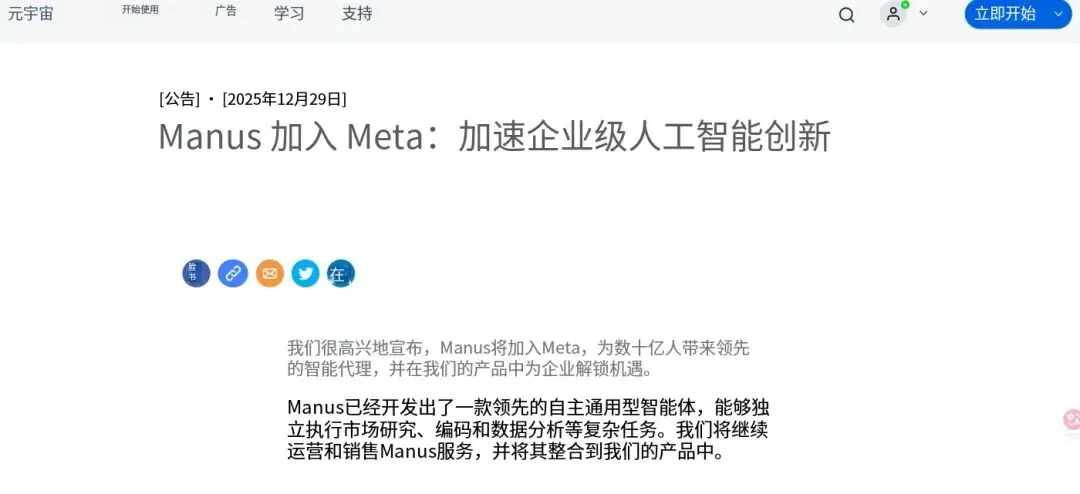1080x494 pixels.
Task: Click the blue 立即开始 button
Action: [1017, 14]
